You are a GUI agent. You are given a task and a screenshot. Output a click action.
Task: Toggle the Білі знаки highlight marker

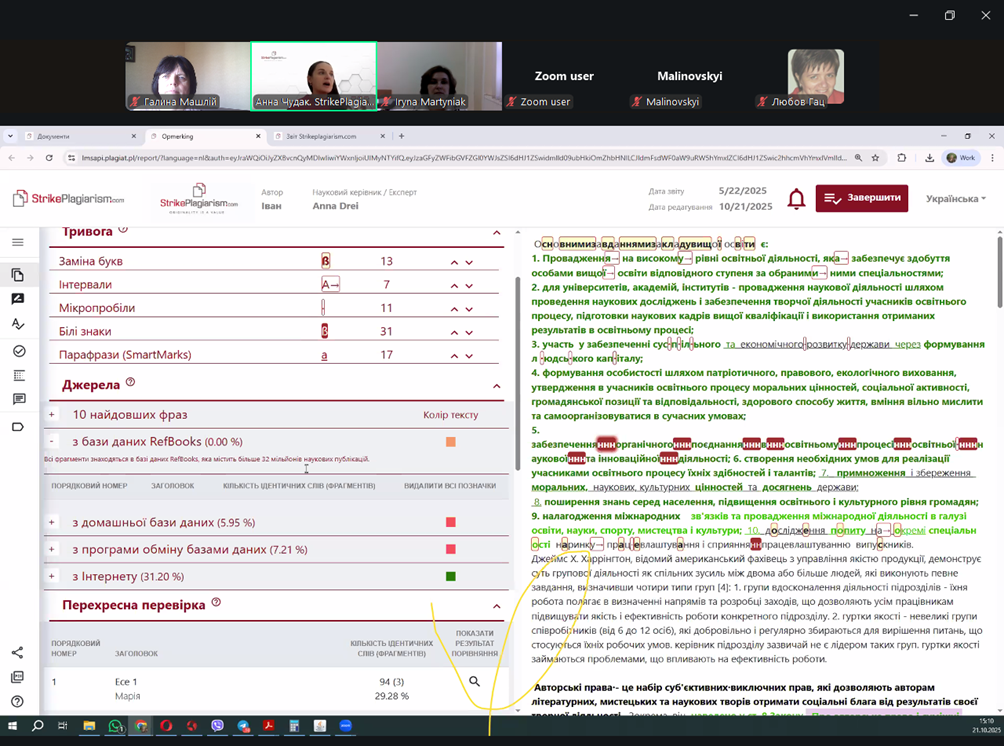tap(324, 331)
